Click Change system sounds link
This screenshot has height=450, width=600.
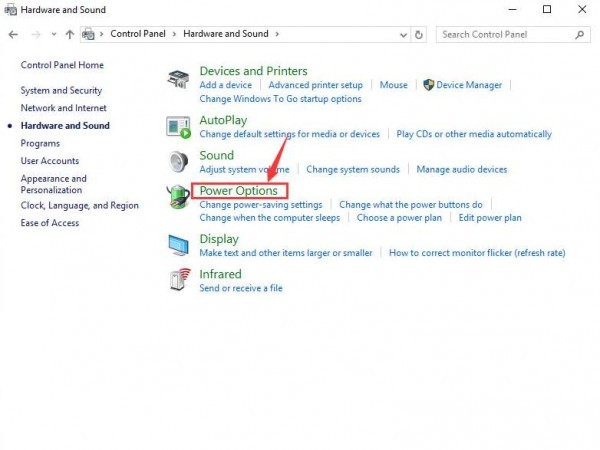click(x=353, y=170)
